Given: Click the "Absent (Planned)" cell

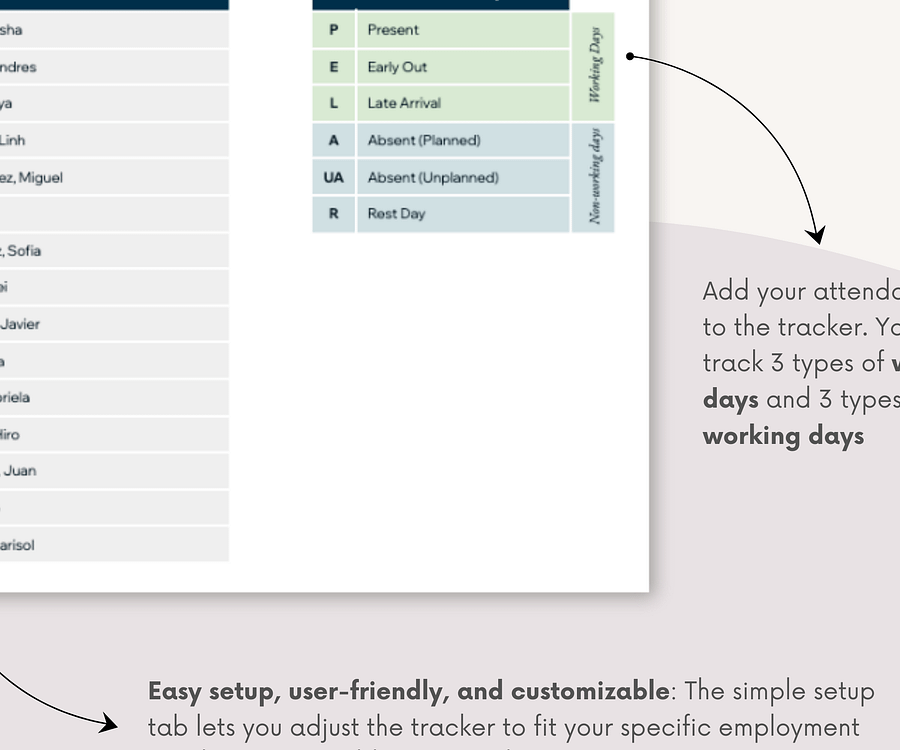Looking at the screenshot, I should click(463, 140).
